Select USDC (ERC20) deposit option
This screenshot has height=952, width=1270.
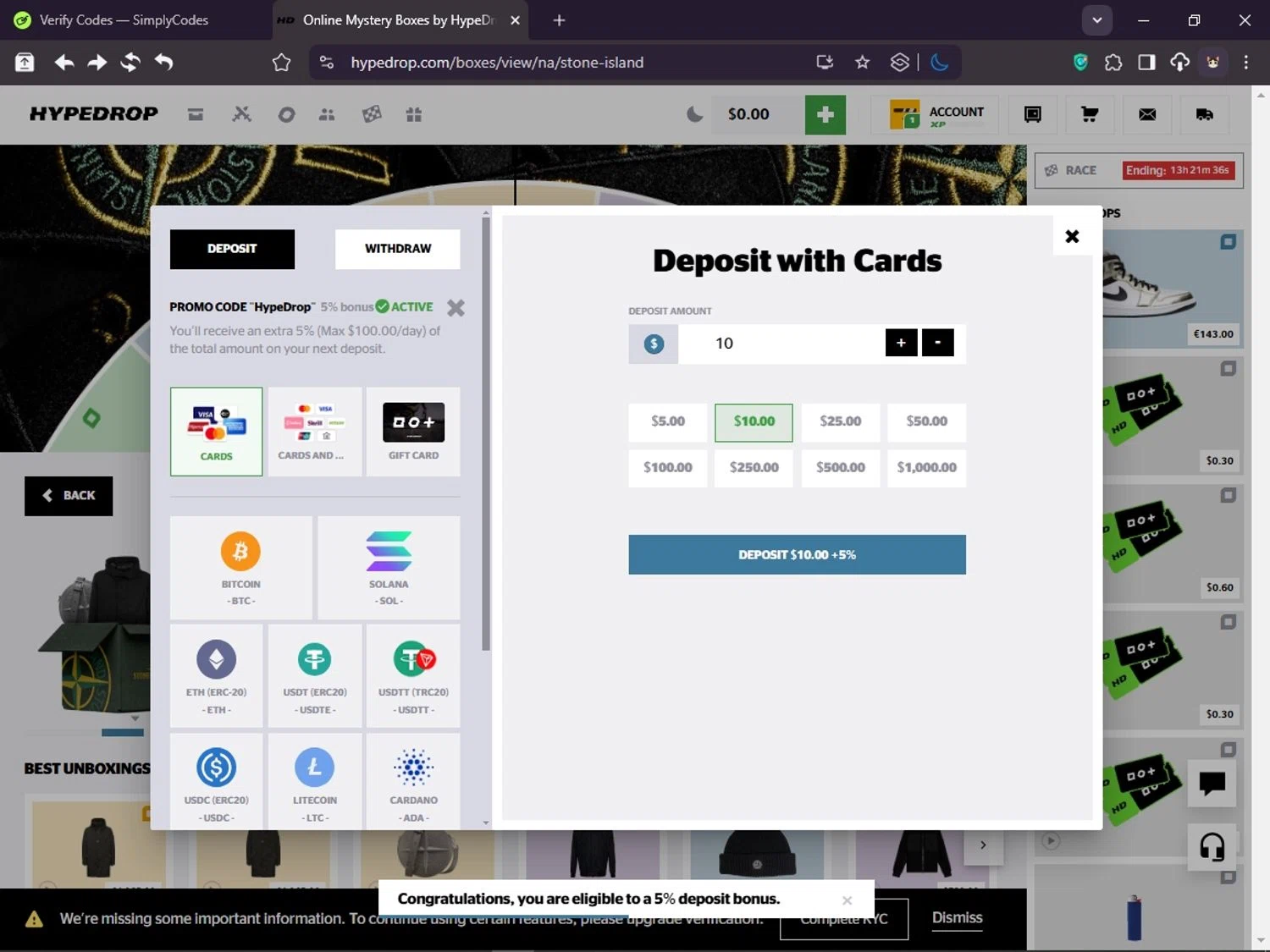coord(217,781)
